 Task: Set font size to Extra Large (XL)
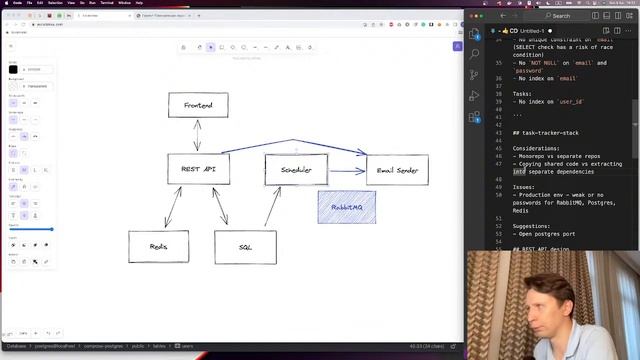tap(46, 170)
